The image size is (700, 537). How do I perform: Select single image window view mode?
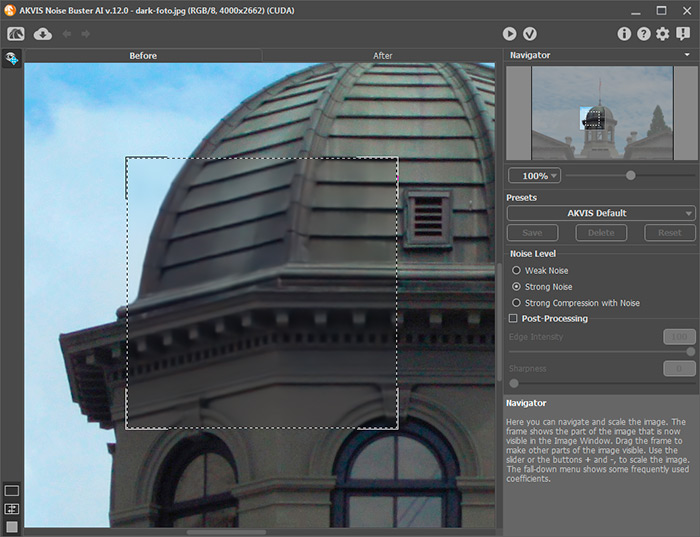click(12, 491)
